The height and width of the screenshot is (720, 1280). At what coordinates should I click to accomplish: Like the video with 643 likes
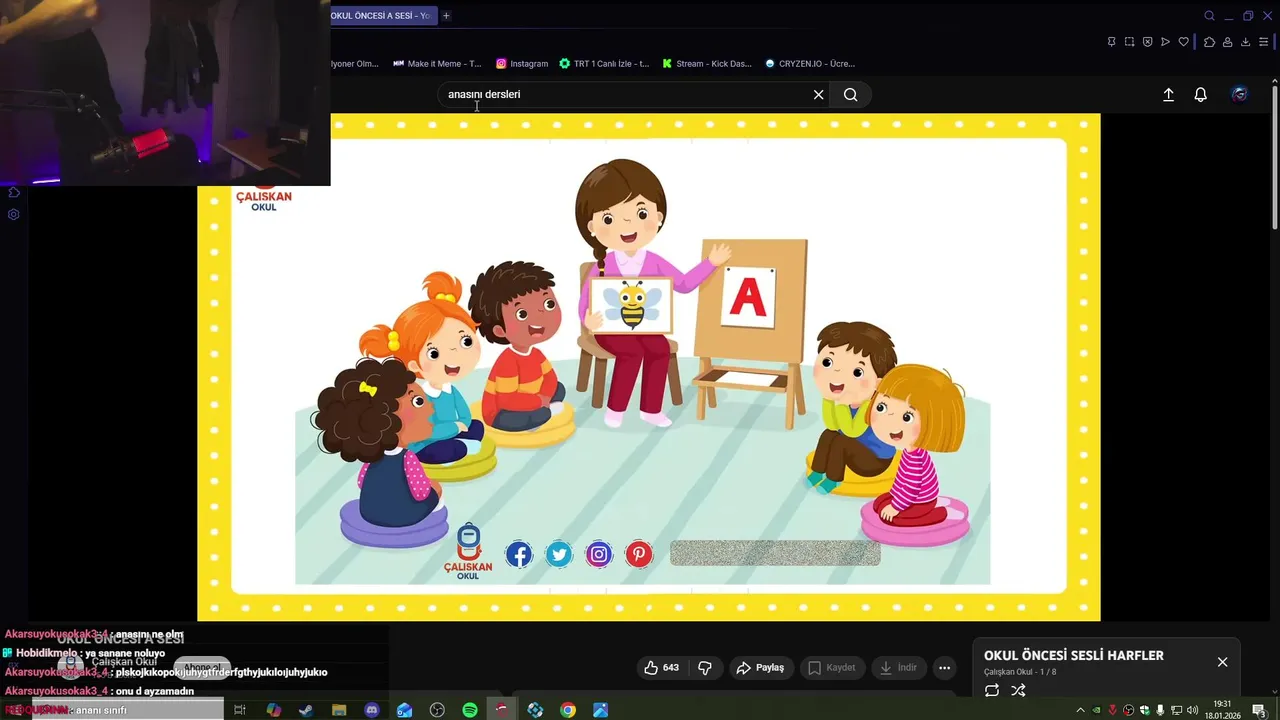(662, 668)
